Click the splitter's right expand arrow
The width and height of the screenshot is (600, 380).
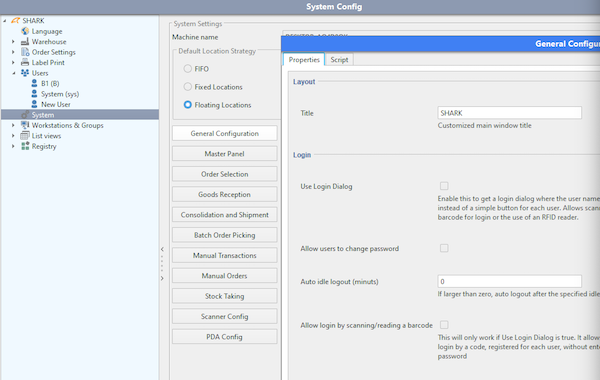tap(162, 278)
